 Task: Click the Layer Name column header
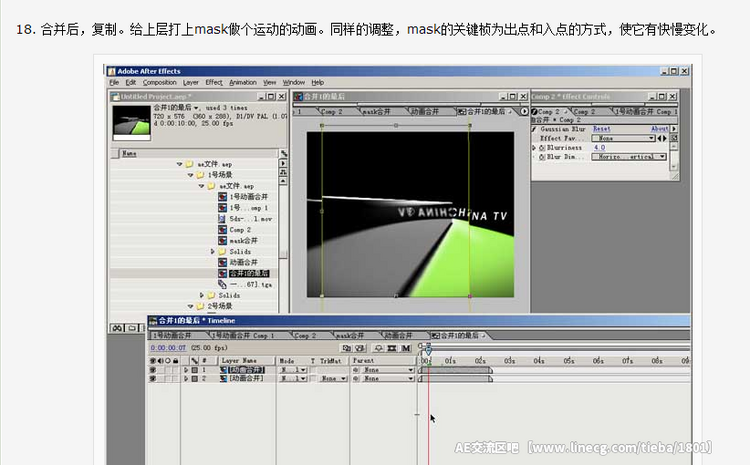[x=246, y=361]
